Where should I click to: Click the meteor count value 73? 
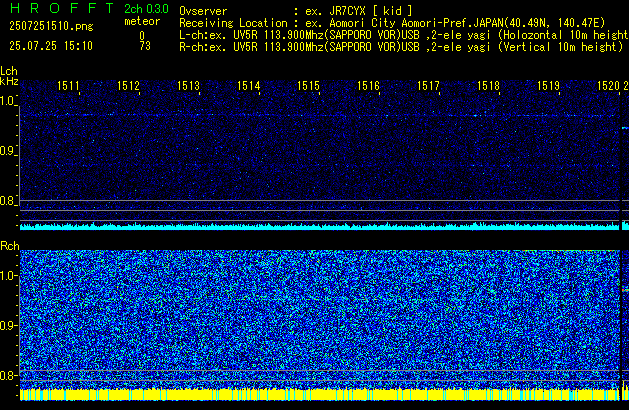coord(145,46)
